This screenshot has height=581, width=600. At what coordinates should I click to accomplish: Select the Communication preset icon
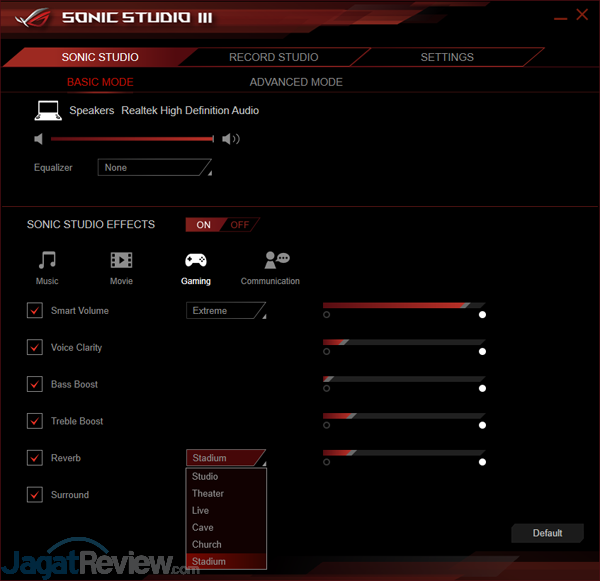(277, 260)
